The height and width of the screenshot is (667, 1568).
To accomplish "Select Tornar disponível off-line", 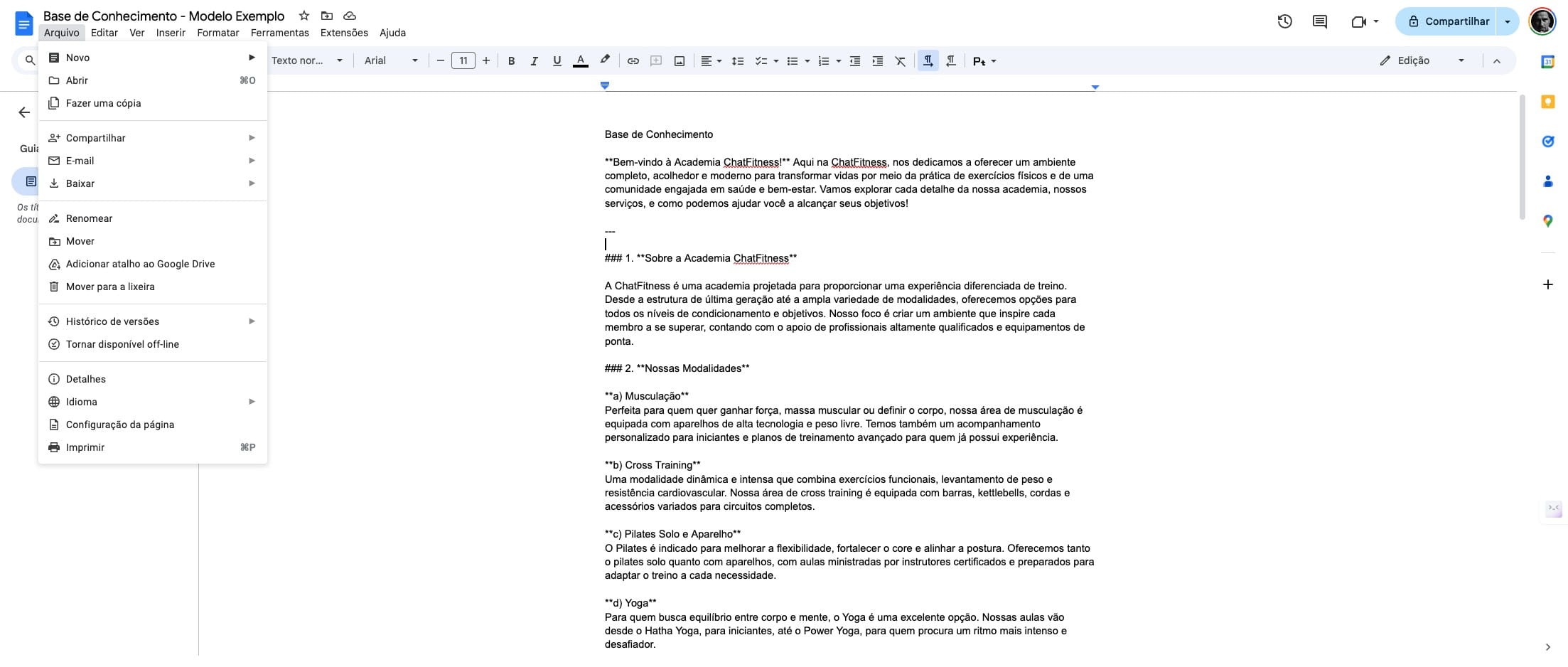I will click(153, 344).
